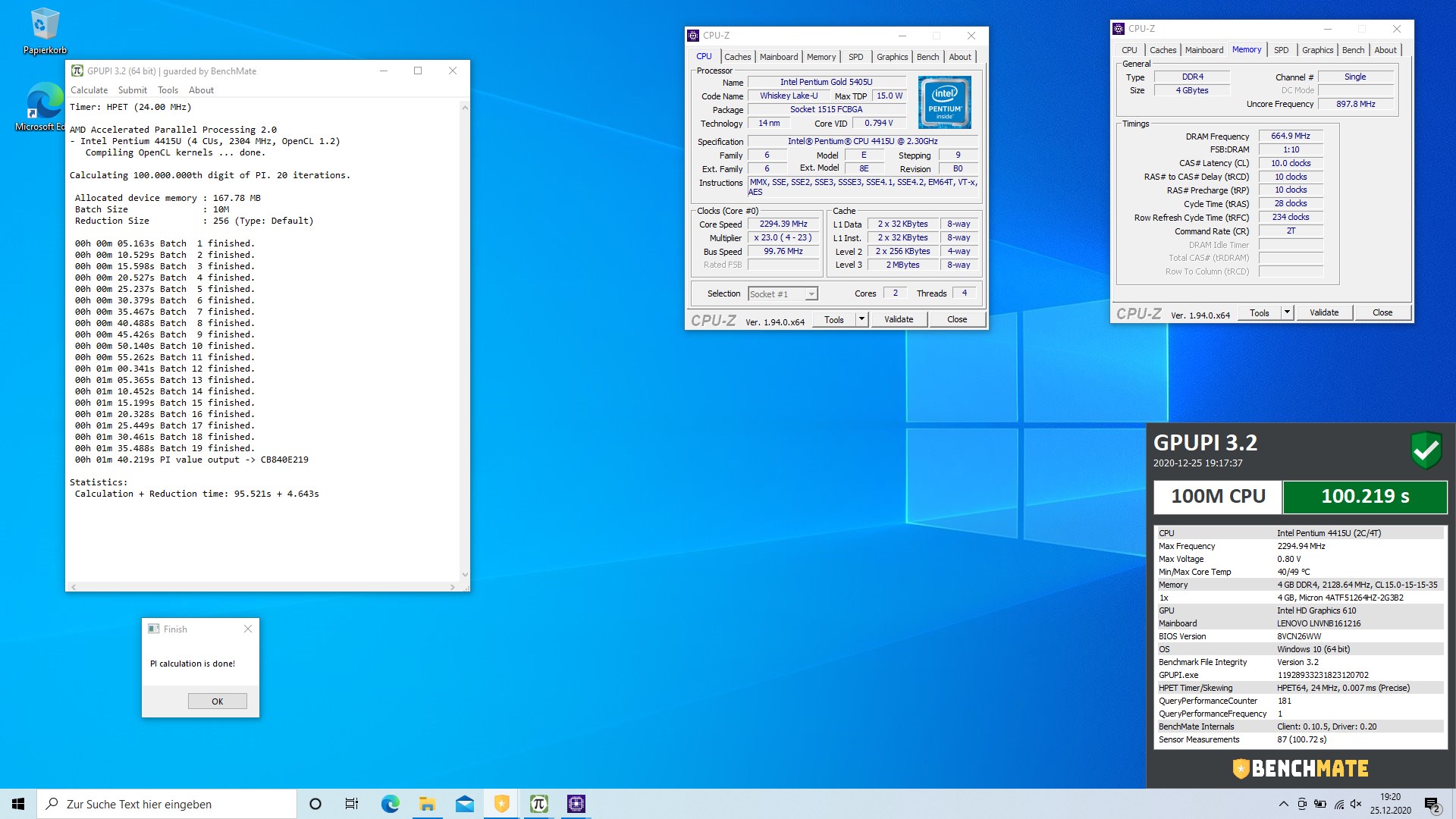Click the Name field Intel Pentium Gold 5405U
This screenshot has width=1456, height=819.
point(827,82)
